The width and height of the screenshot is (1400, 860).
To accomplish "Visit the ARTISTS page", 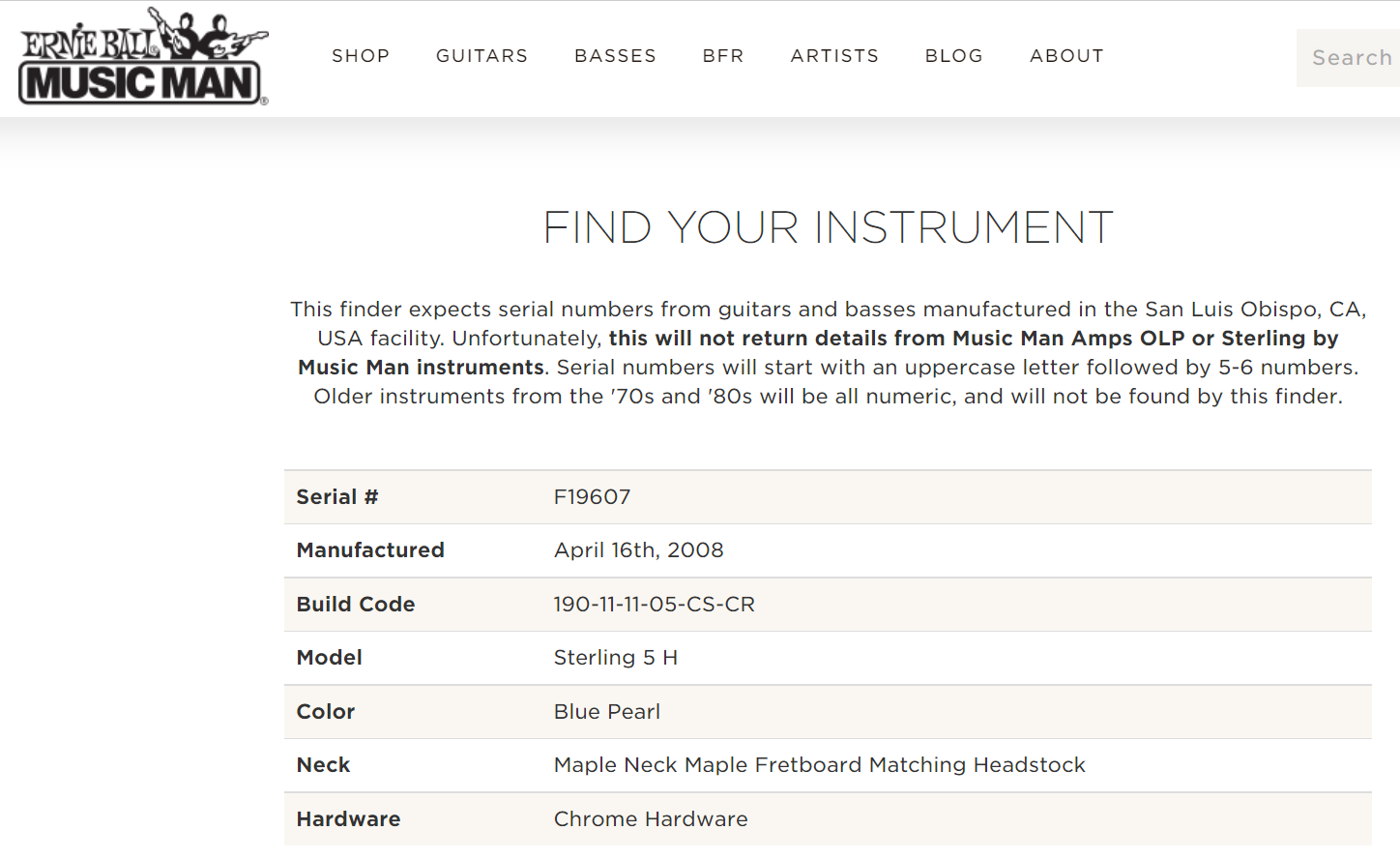I will [x=834, y=56].
